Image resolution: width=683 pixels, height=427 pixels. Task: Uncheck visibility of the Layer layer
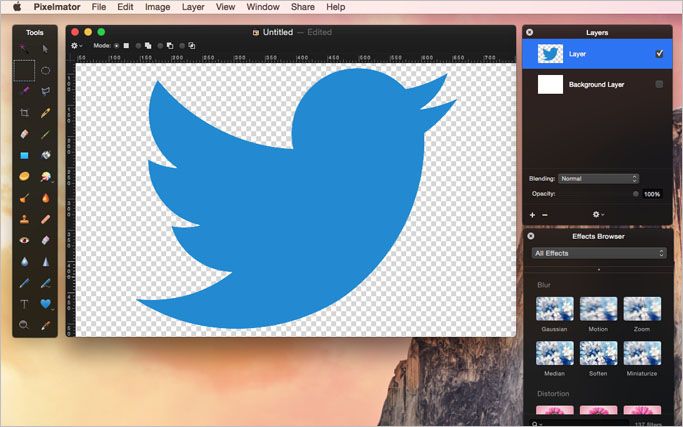659,54
